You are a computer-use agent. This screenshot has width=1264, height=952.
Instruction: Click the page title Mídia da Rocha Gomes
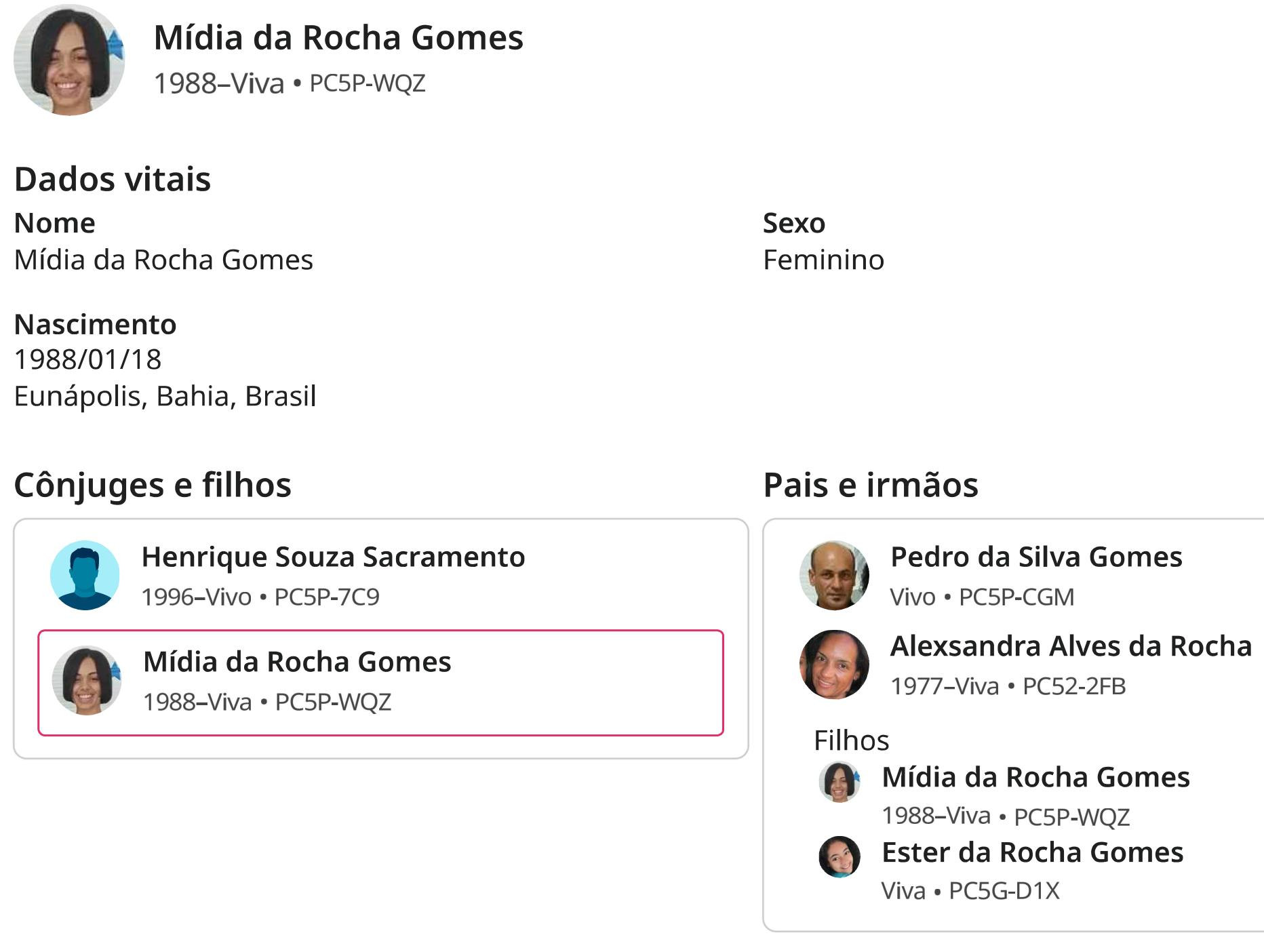coord(338,37)
